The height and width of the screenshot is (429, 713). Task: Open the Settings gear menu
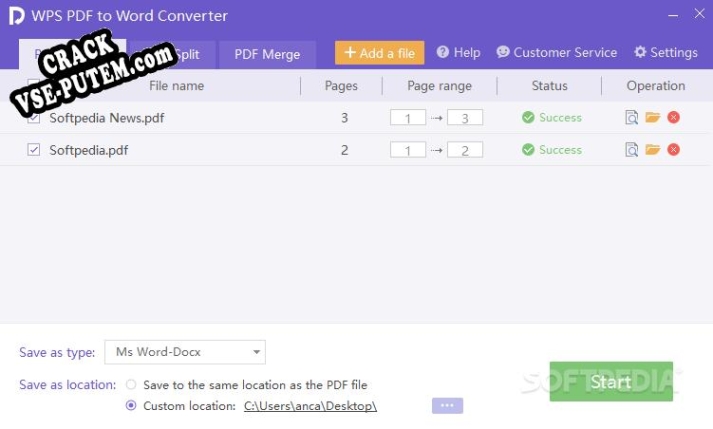pyautogui.click(x=666, y=52)
